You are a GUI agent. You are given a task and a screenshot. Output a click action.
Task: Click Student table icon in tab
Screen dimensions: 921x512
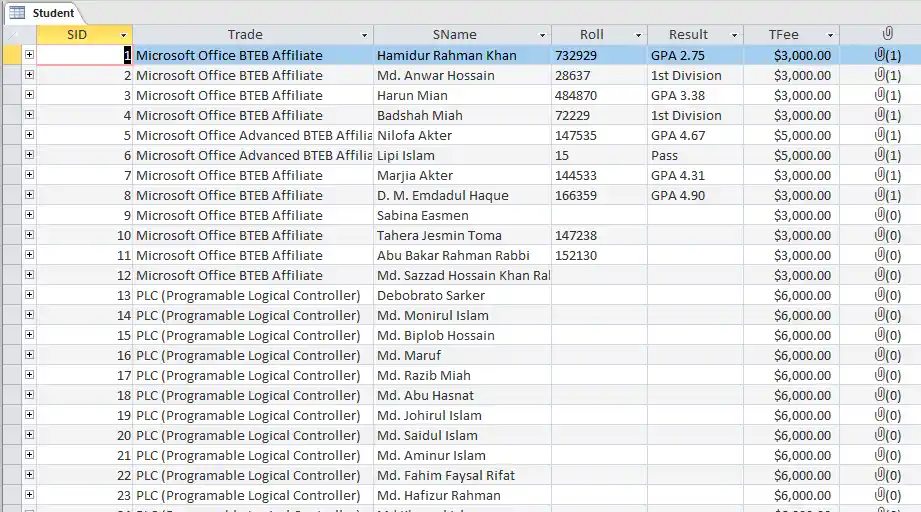(17, 12)
